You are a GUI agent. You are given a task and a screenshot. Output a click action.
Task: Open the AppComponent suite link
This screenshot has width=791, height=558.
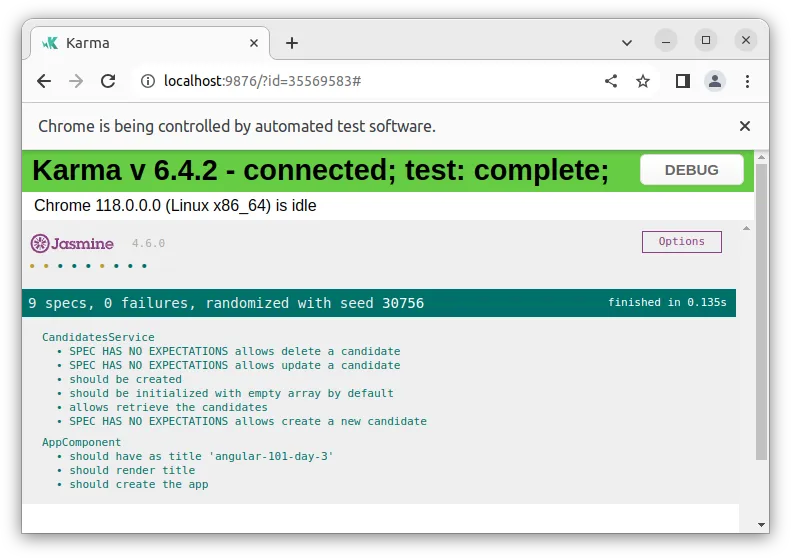[81, 442]
